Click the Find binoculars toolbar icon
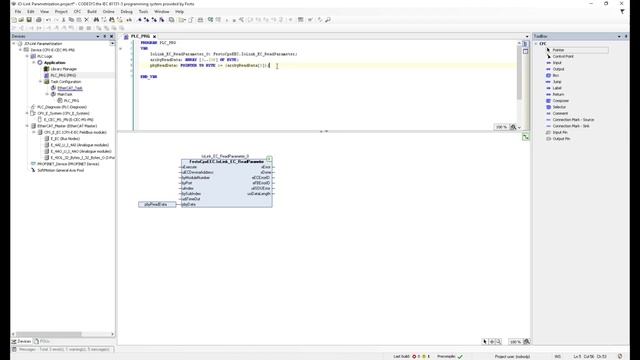 pyautogui.click(x=96, y=20)
